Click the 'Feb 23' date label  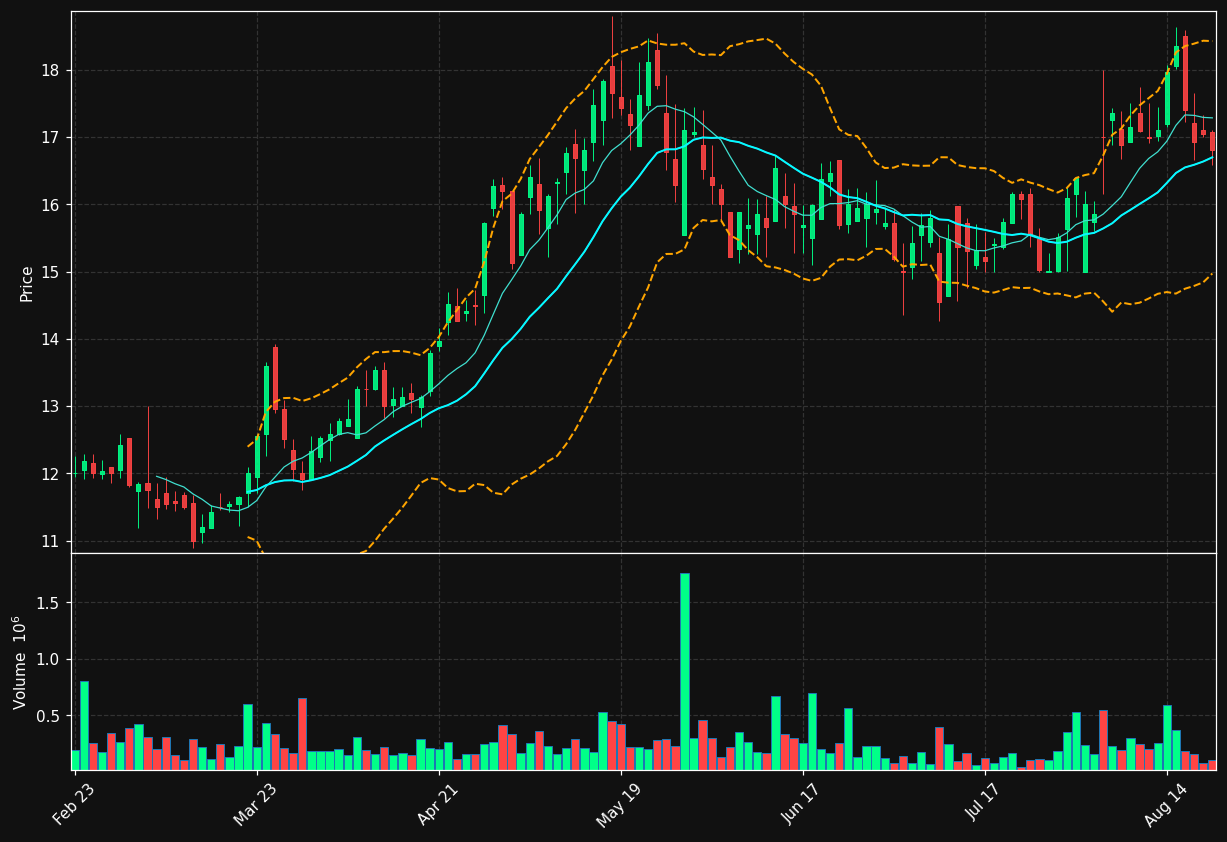[x=73, y=803]
